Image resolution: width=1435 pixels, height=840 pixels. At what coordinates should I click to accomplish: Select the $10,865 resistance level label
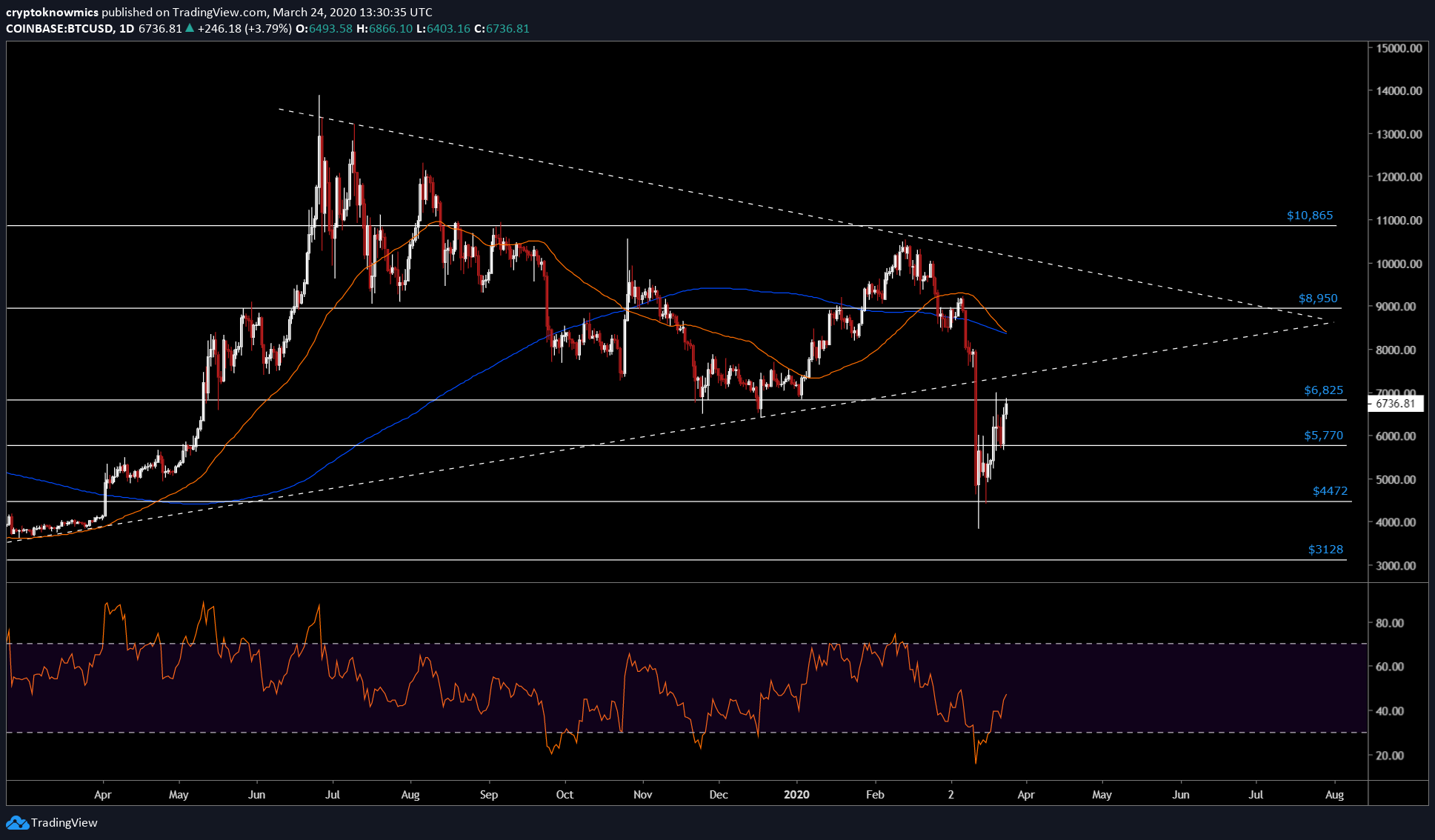click(1309, 216)
